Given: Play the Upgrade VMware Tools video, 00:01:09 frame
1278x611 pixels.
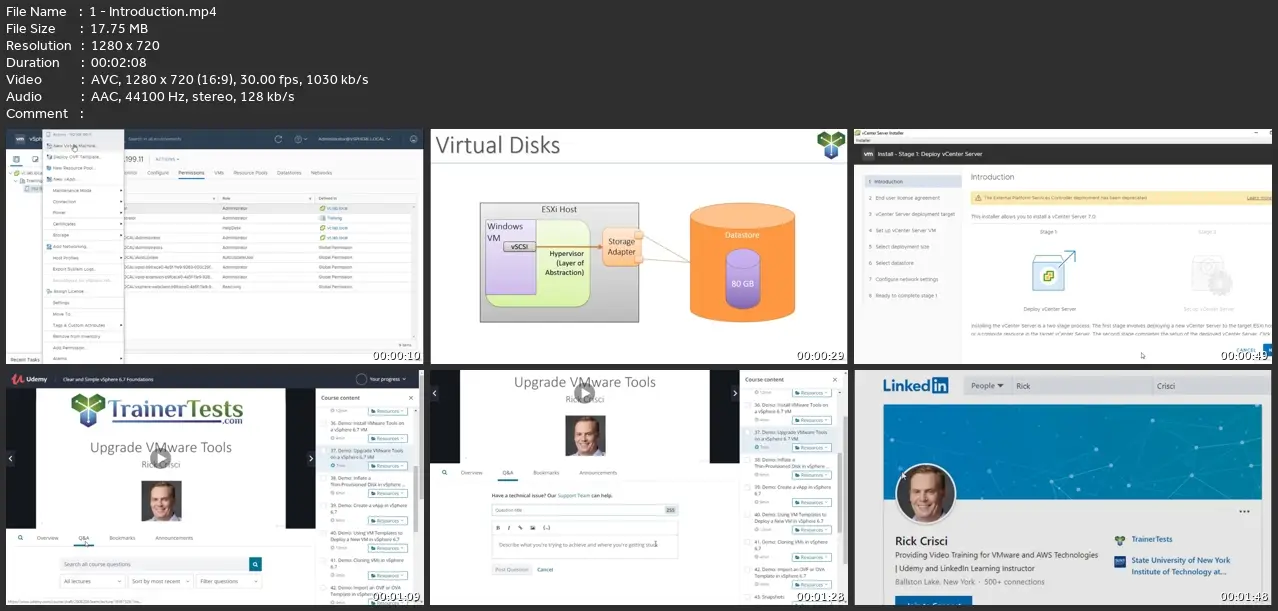Looking at the screenshot, I should 160,460.
